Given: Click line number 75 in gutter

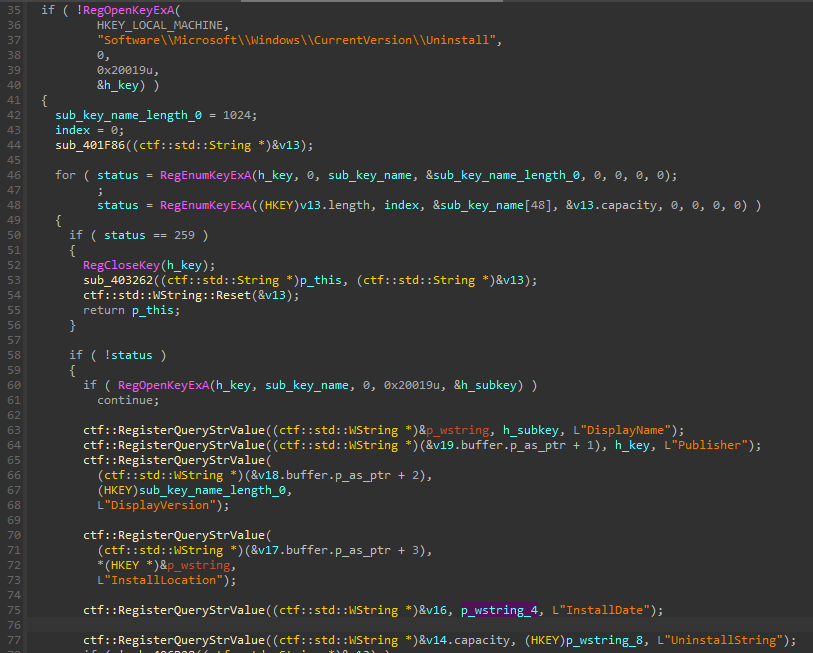Looking at the screenshot, I should tap(14, 610).
